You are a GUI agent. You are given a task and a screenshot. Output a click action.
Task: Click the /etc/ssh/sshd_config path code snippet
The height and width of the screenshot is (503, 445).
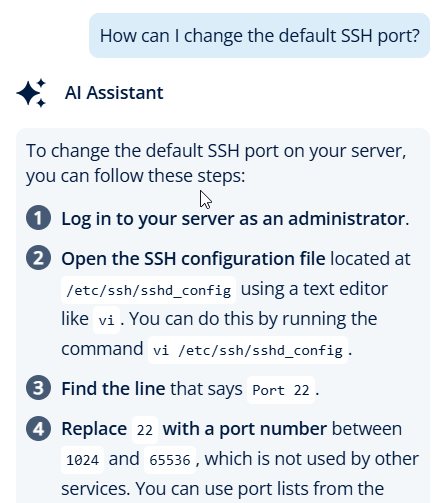click(x=148, y=290)
